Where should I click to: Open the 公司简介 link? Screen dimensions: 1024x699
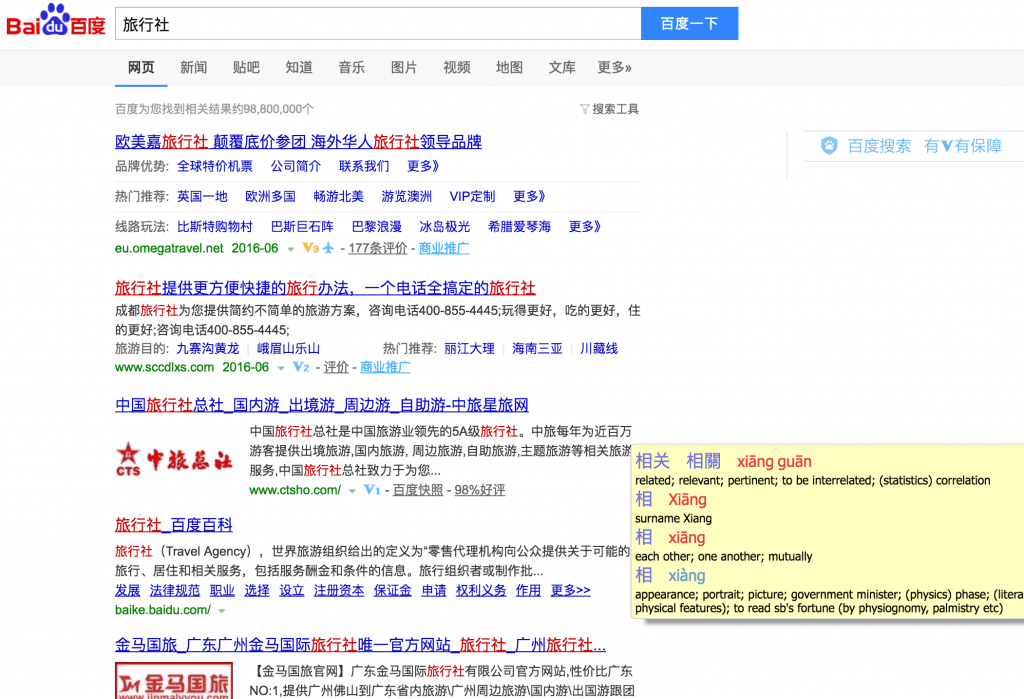click(x=296, y=166)
